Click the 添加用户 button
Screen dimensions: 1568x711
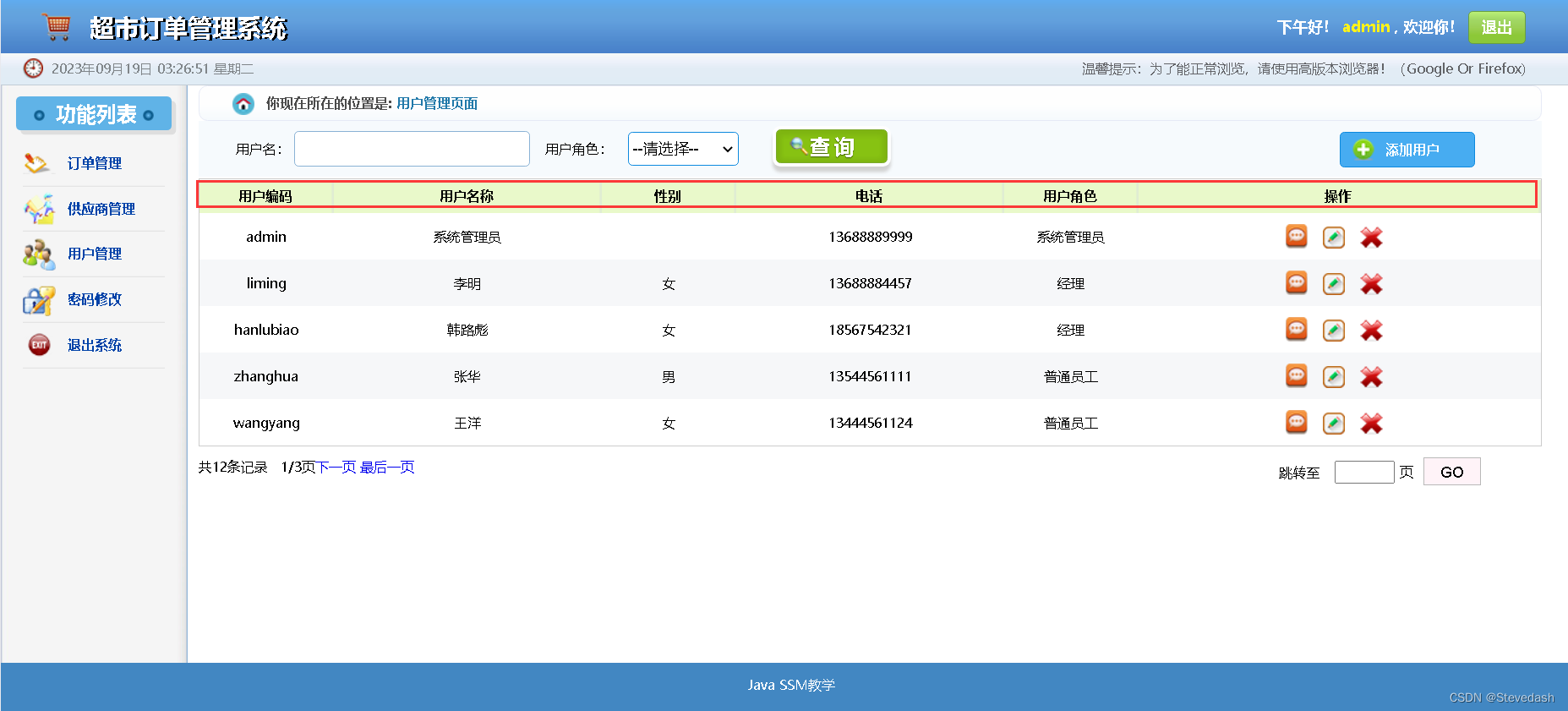1407,150
